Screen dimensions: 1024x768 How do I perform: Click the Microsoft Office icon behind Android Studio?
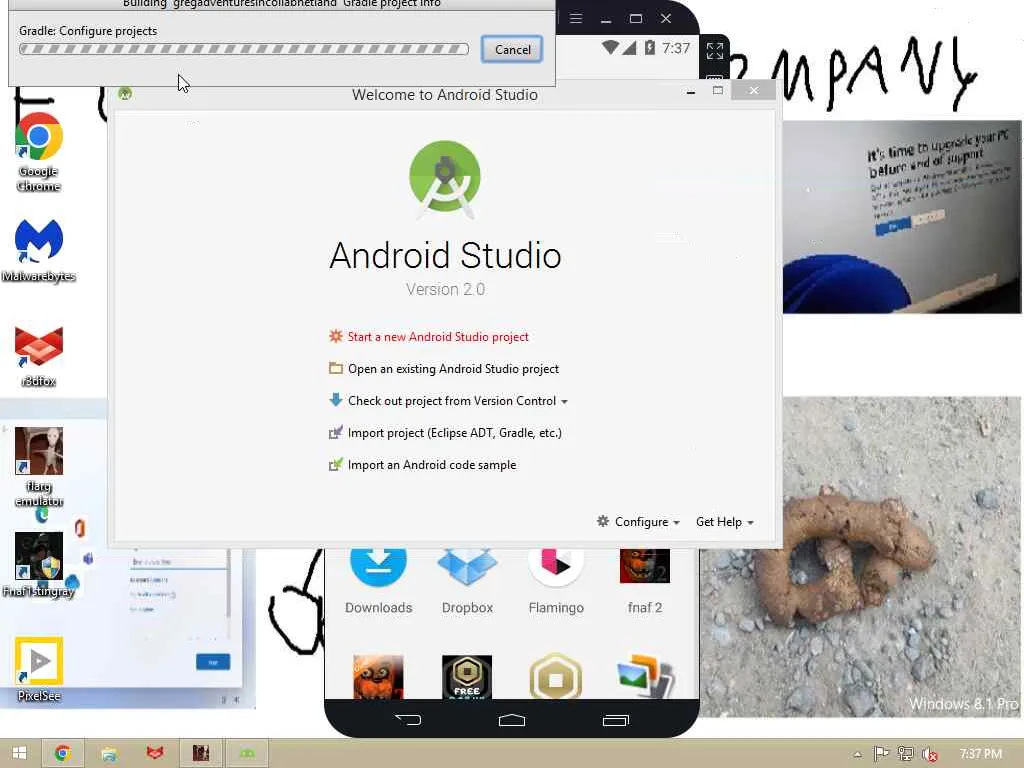(x=80, y=528)
